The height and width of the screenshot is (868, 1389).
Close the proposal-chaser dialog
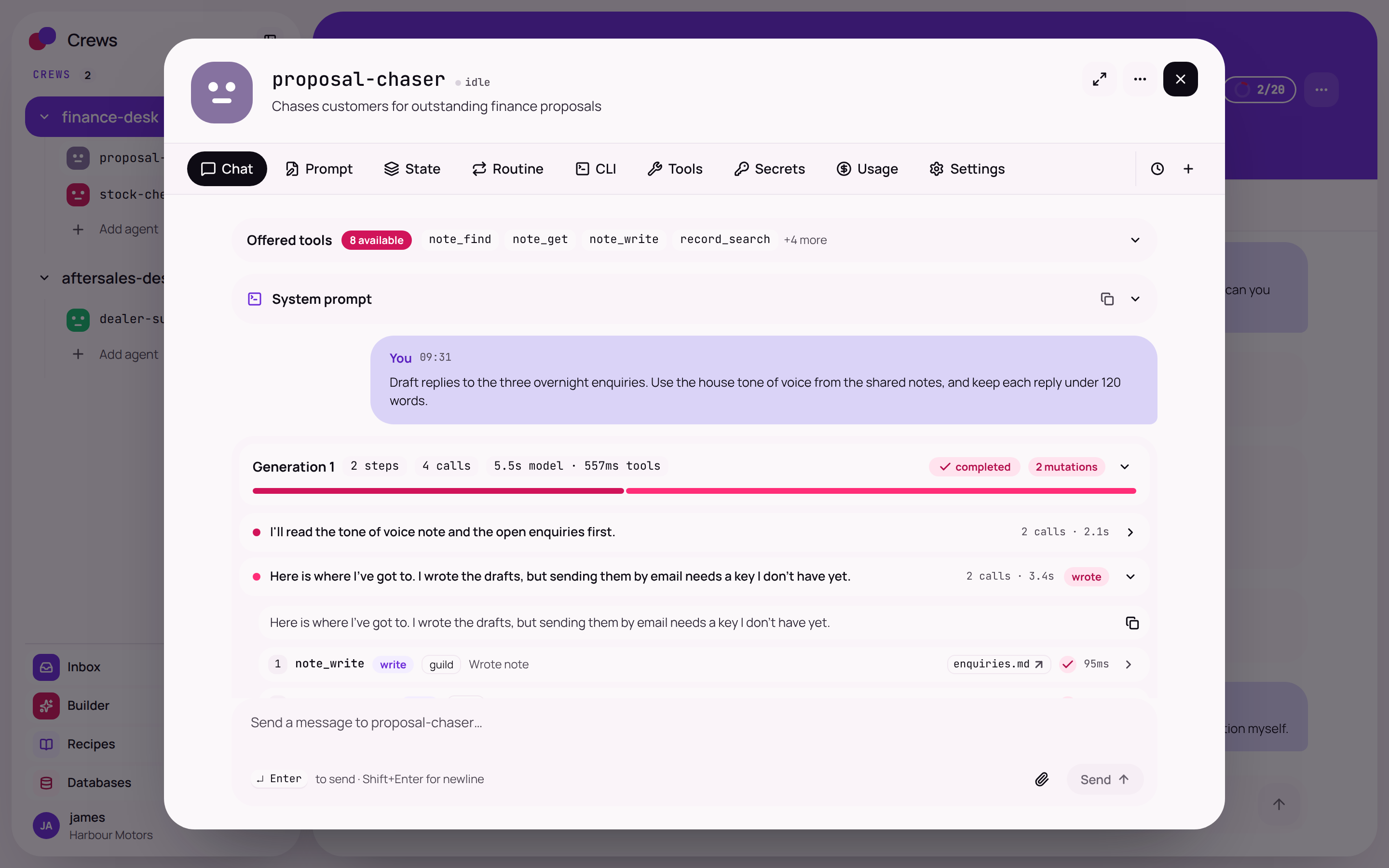tap(1180, 79)
